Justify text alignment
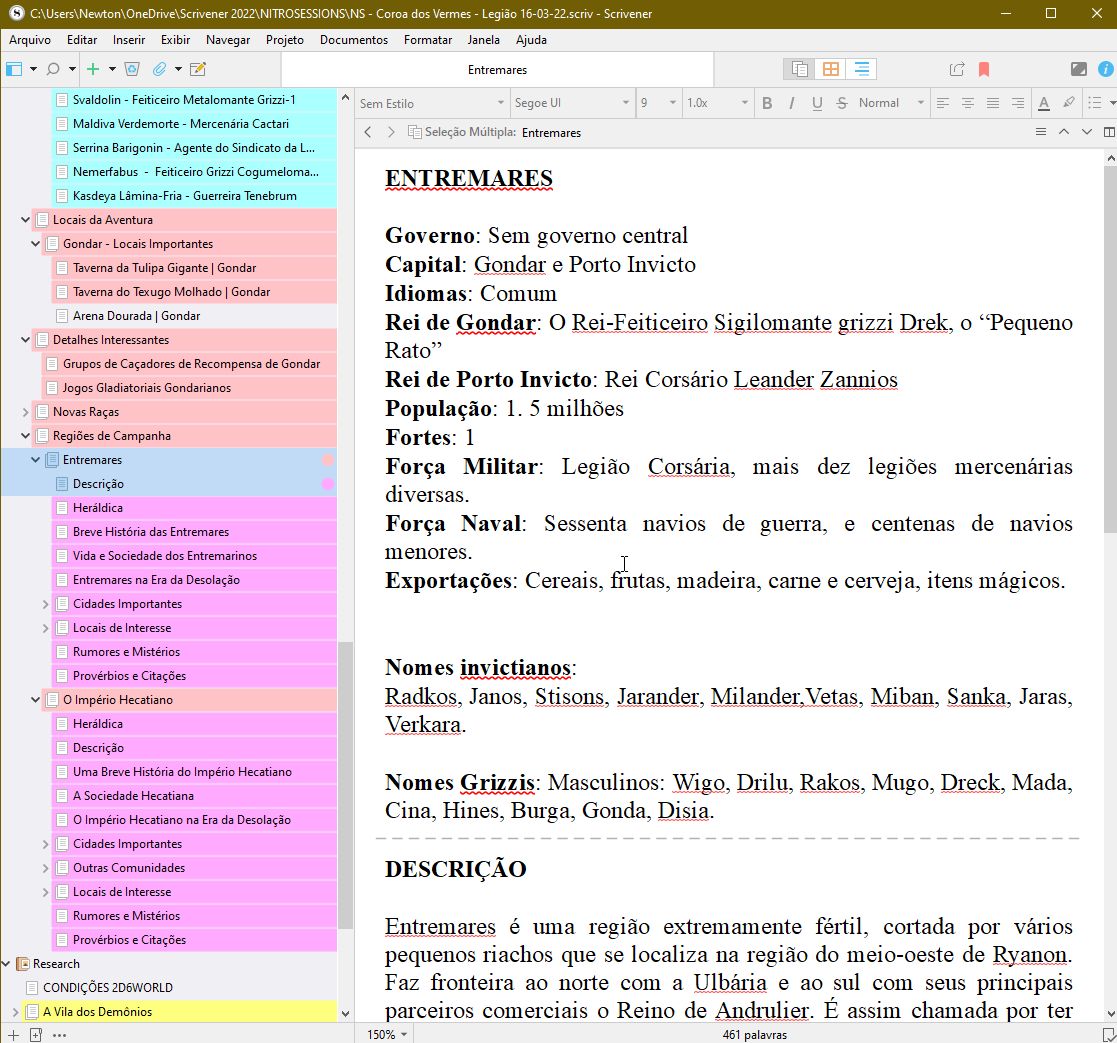Image resolution: width=1117 pixels, height=1043 pixels. (x=992, y=103)
